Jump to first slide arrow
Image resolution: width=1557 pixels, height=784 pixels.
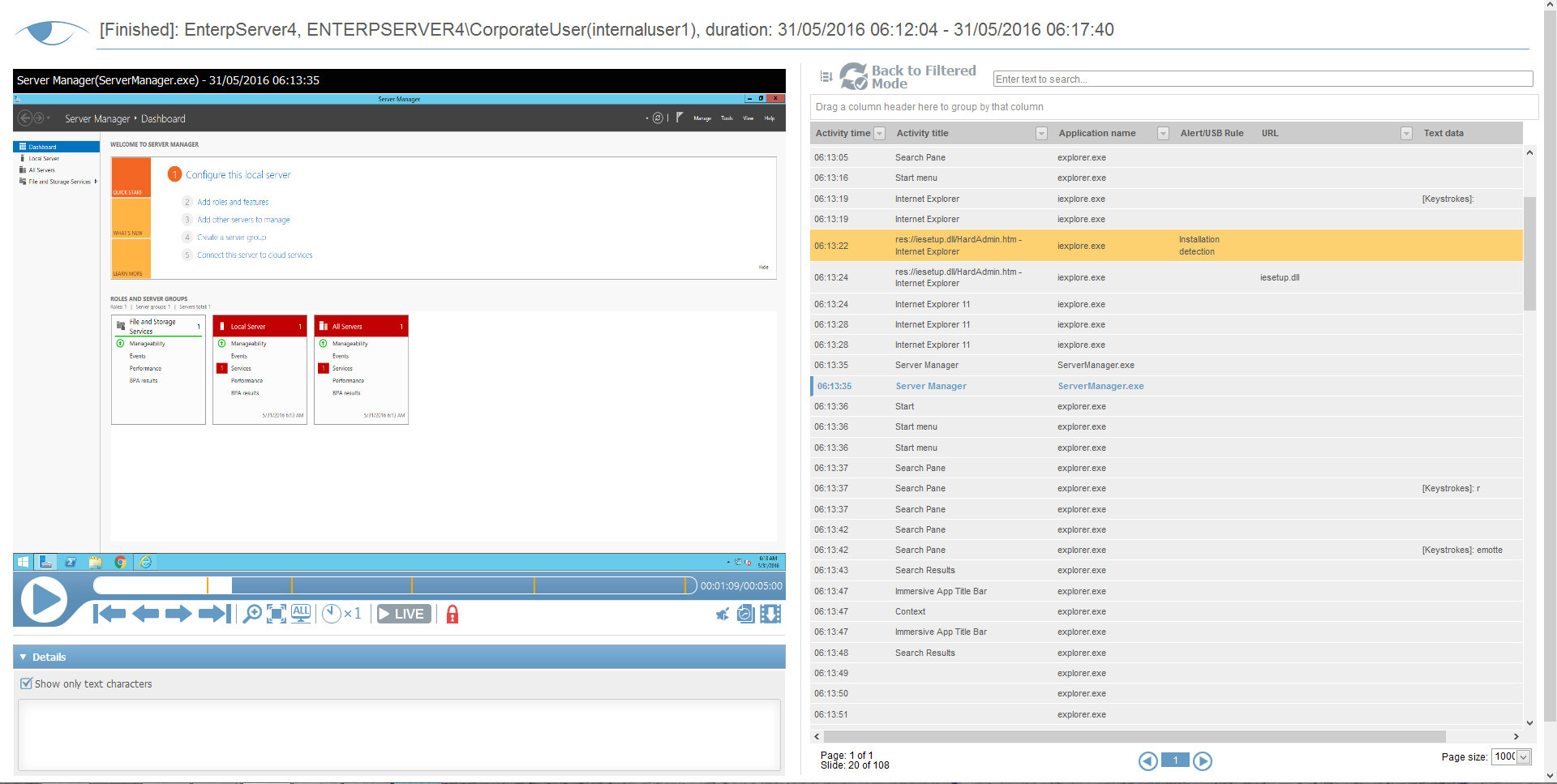pyautogui.click(x=109, y=614)
